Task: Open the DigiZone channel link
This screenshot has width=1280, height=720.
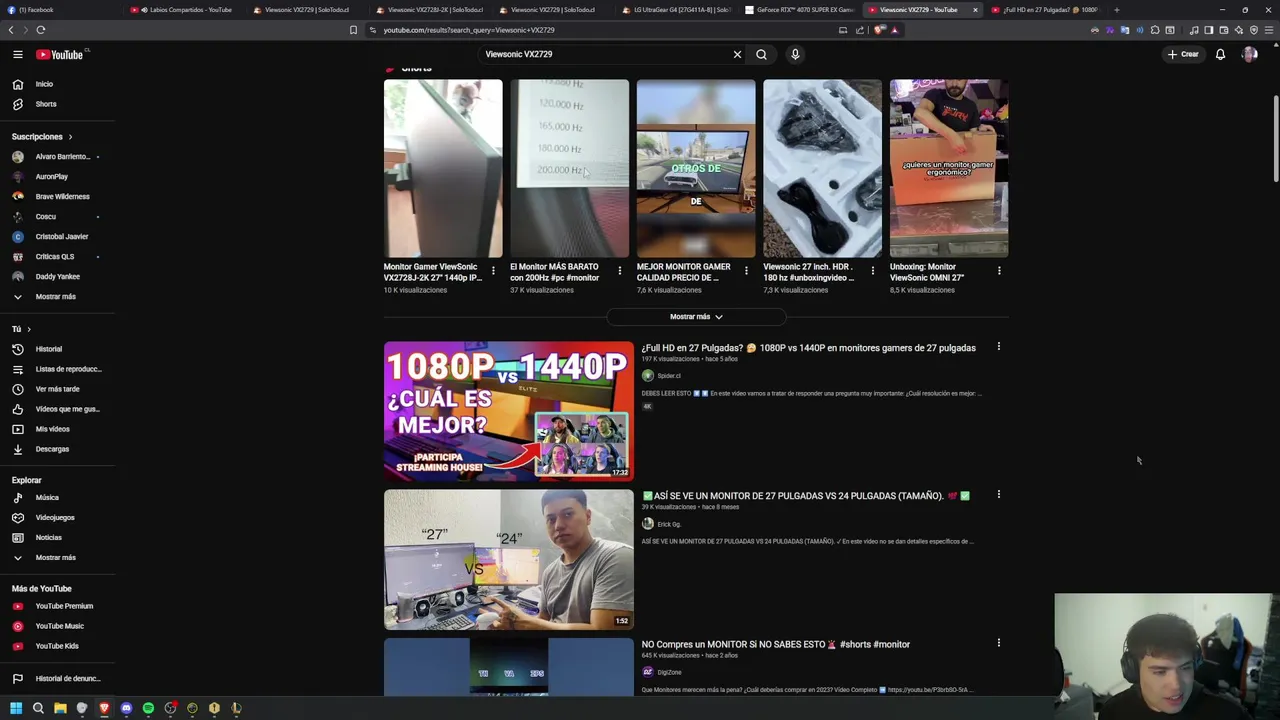Action: [x=669, y=672]
